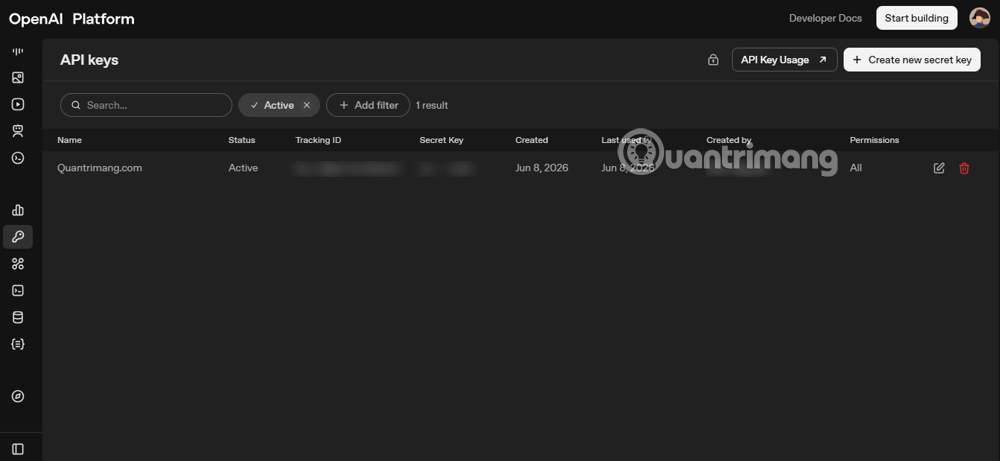Toggle the sidebar collapse panel icon
The image size is (1000, 461).
click(x=18, y=450)
